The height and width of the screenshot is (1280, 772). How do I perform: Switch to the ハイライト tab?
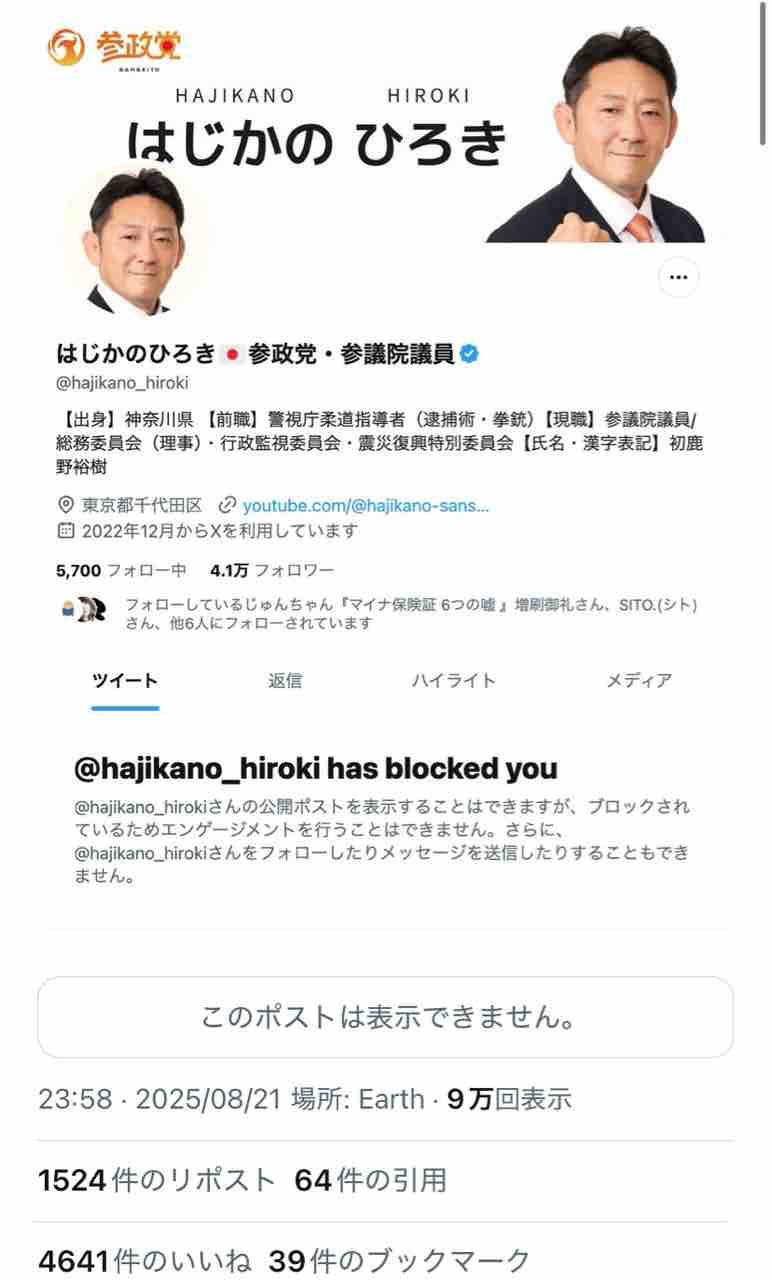point(454,681)
